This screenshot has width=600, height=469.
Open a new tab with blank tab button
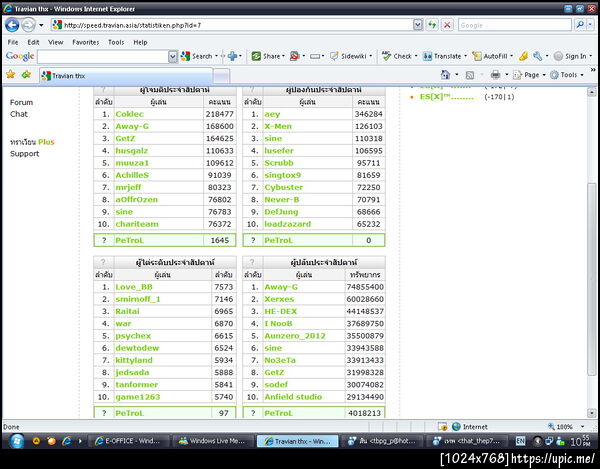(x=221, y=76)
